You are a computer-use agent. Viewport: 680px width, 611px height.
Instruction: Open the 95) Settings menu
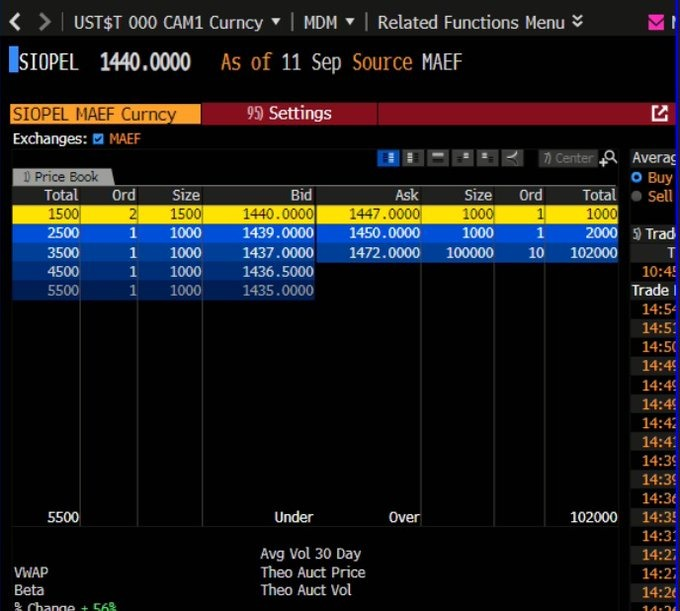[x=289, y=114]
